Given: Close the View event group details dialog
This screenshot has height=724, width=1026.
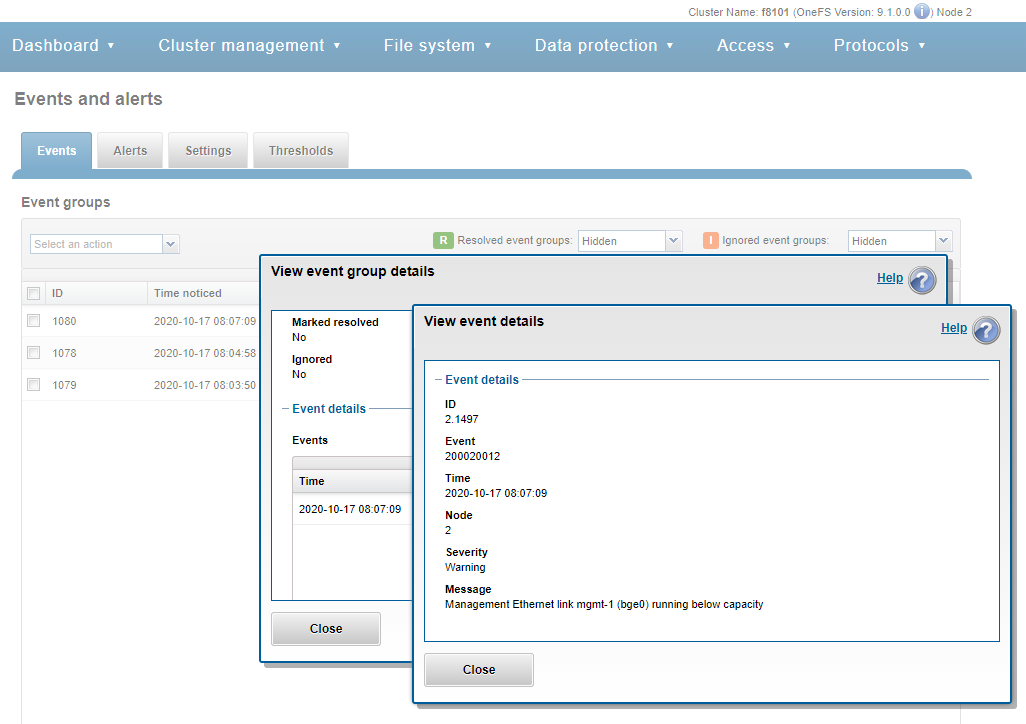Looking at the screenshot, I should coord(325,628).
